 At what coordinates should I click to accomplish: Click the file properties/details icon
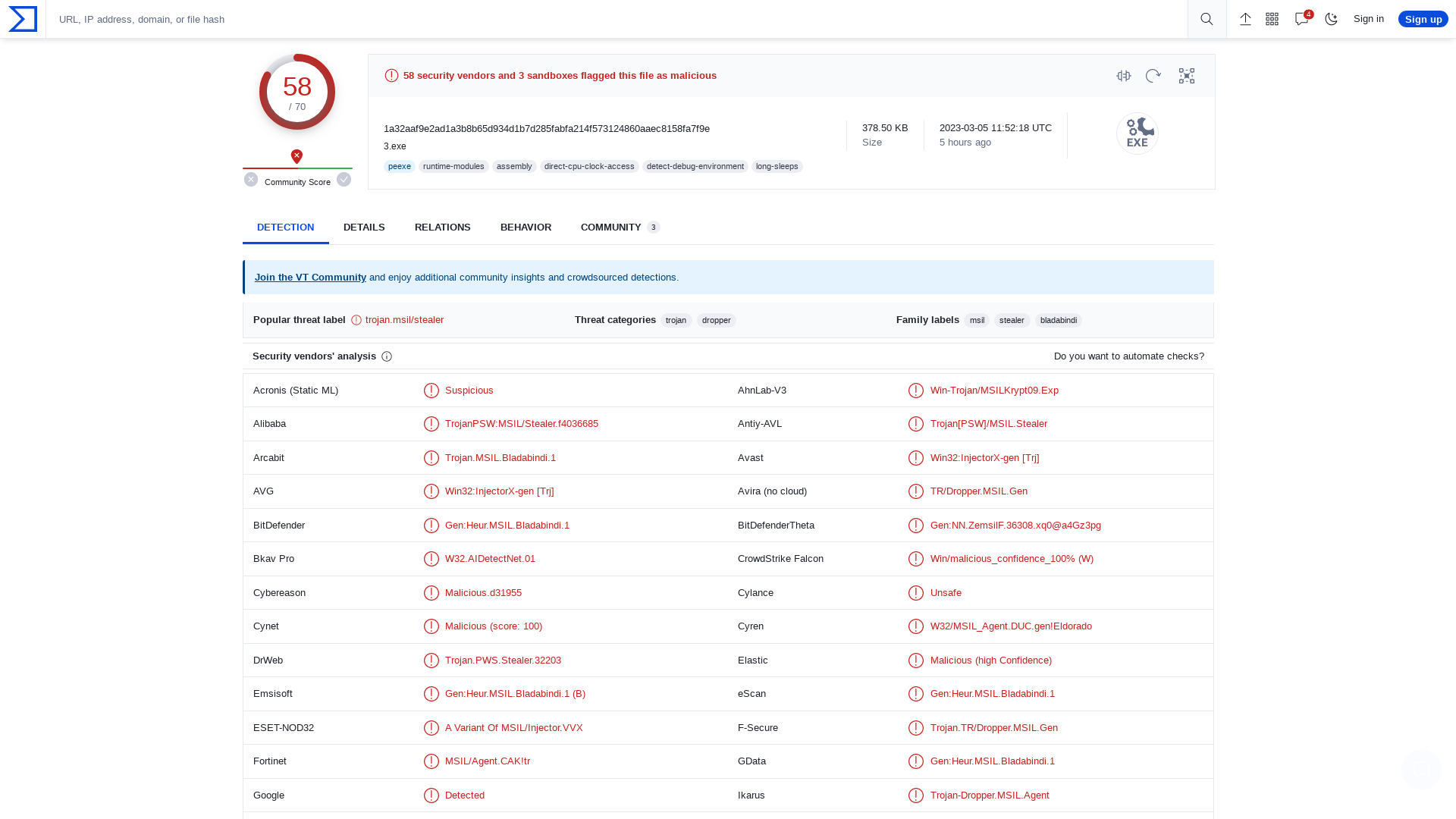(1123, 75)
